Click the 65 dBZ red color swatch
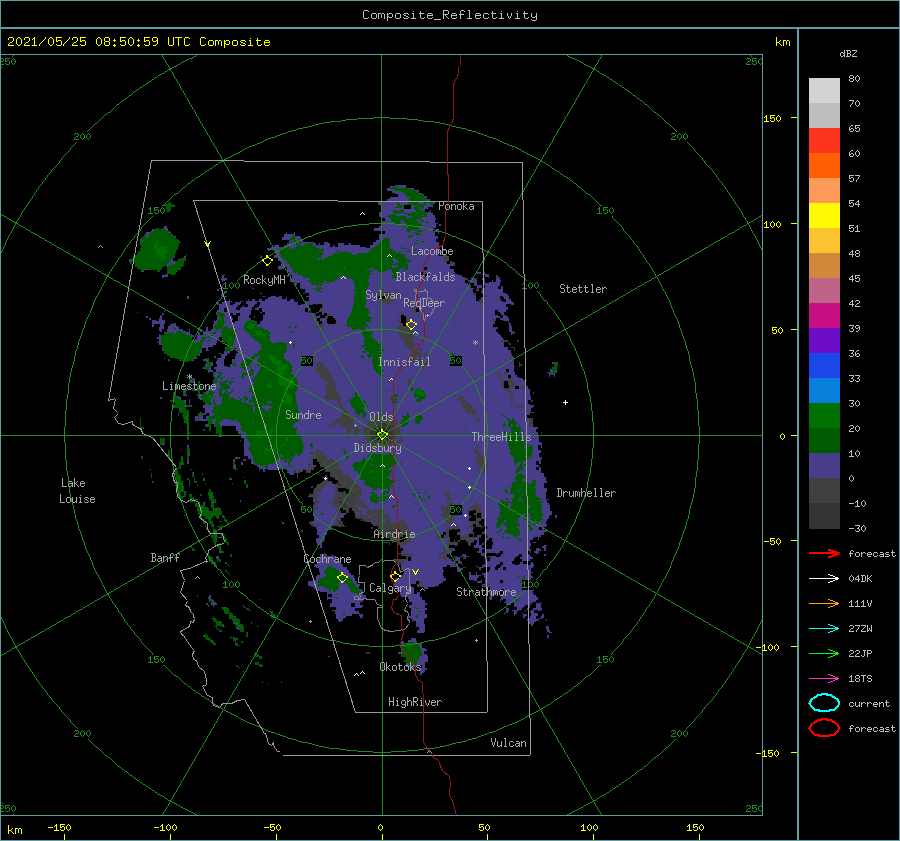900x841 pixels. 824,140
